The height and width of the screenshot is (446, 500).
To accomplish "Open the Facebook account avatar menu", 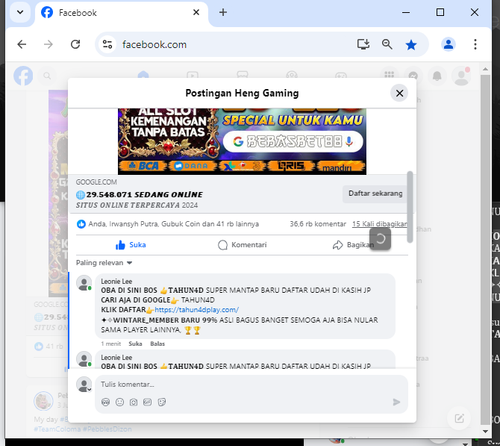I will [461, 76].
